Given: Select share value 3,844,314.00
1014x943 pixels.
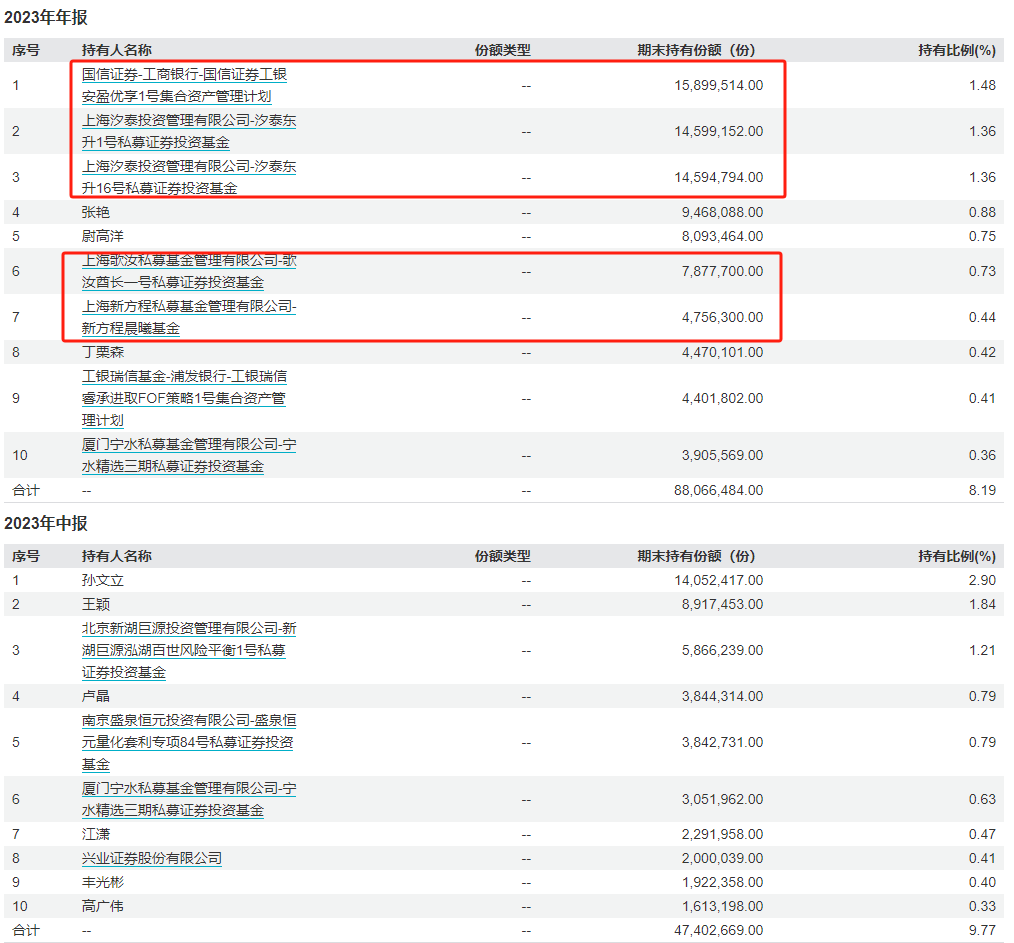Looking at the screenshot, I should (x=722, y=696).
